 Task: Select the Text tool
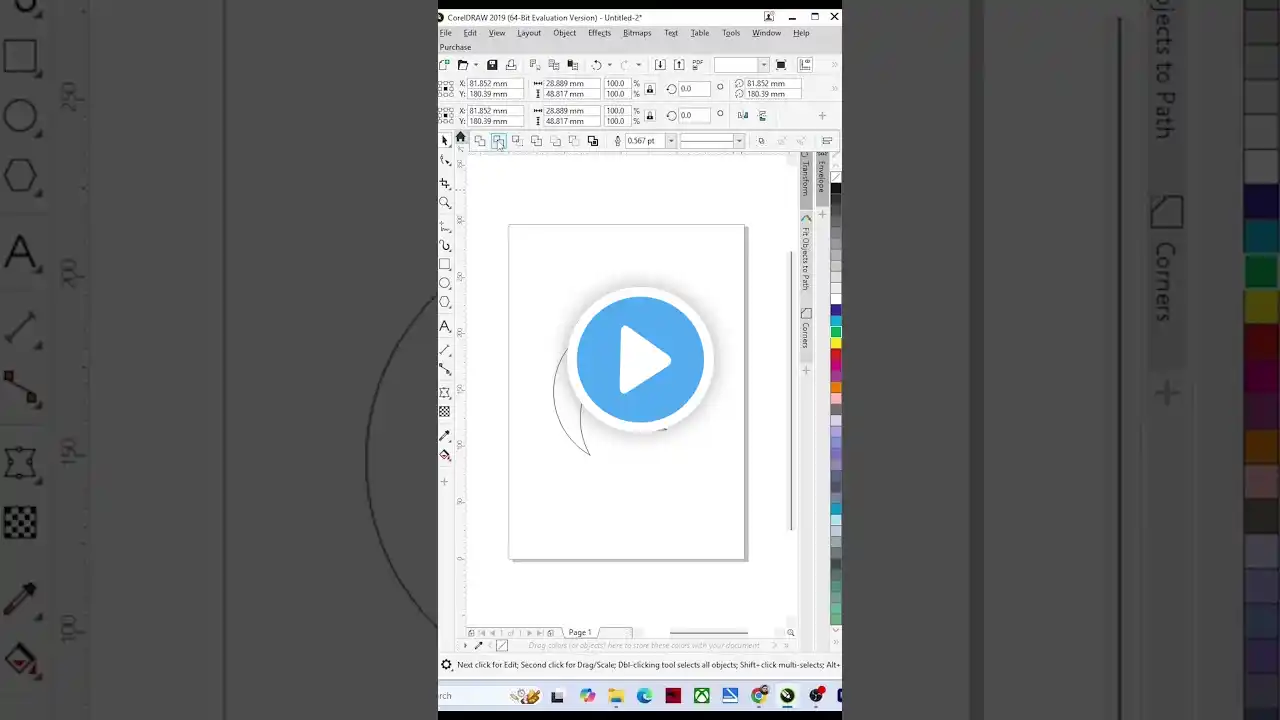pyautogui.click(x=445, y=326)
